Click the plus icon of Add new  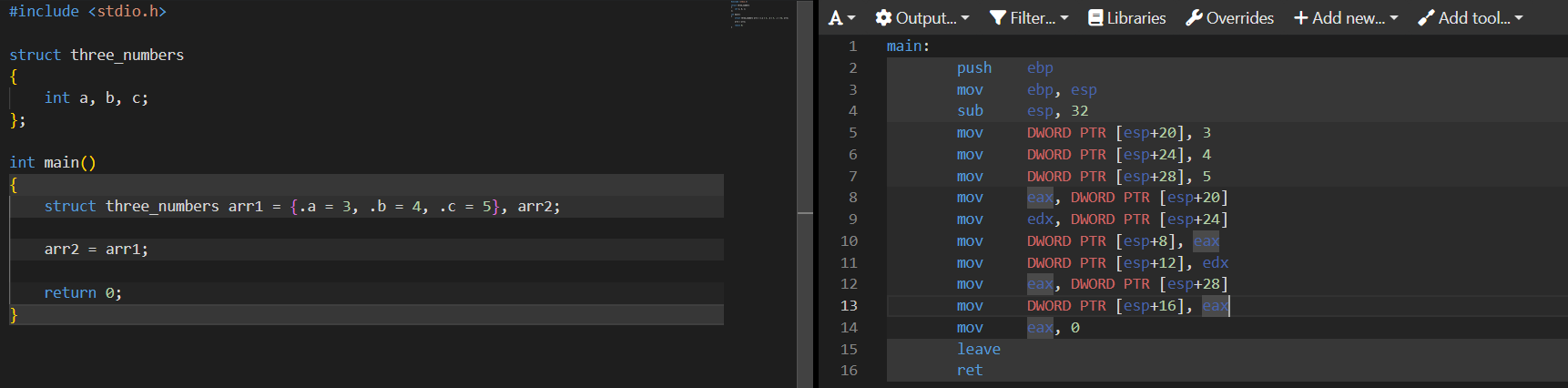pos(1300,18)
